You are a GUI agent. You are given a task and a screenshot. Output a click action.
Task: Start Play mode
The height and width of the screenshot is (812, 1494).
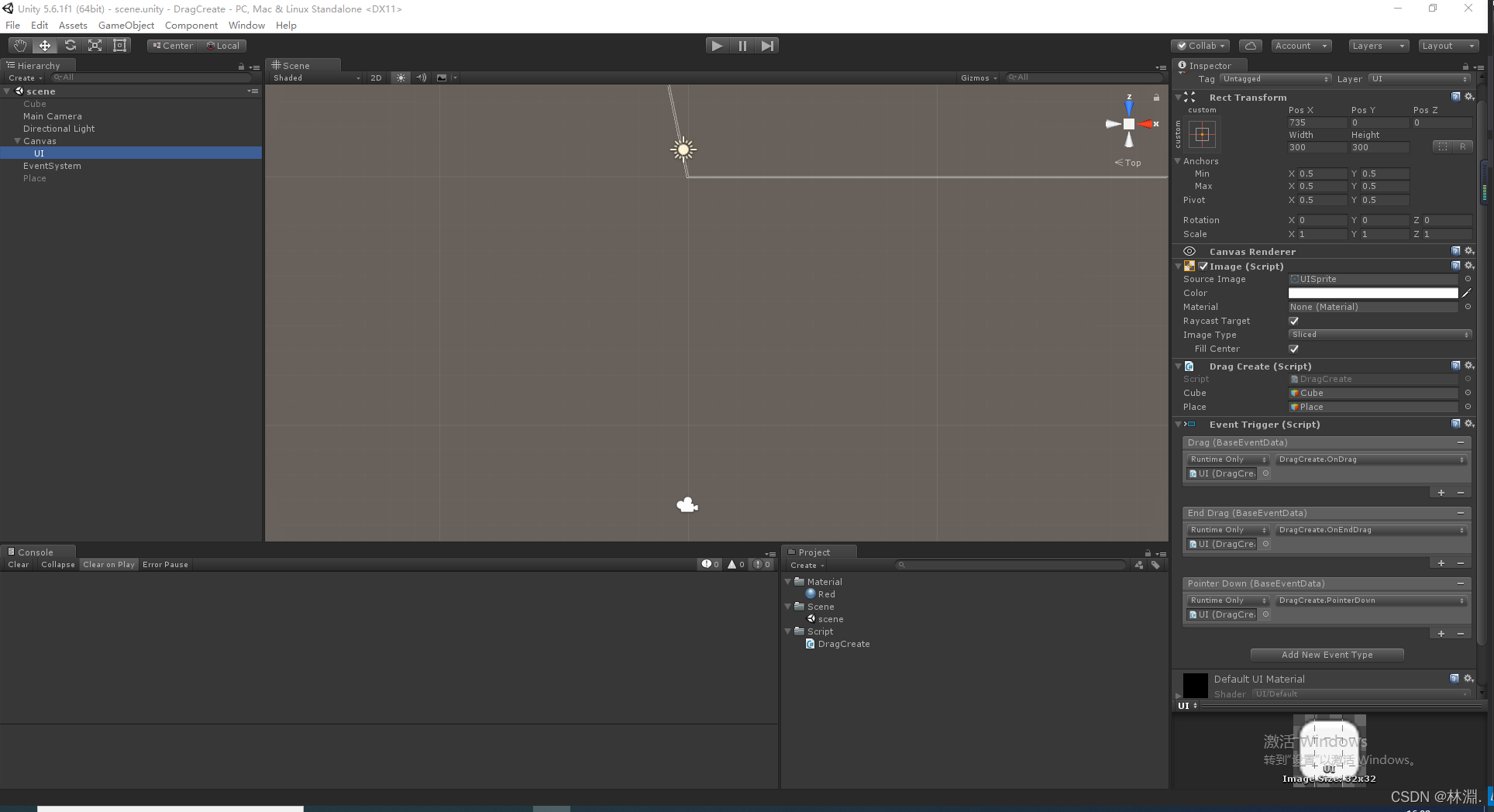[718, 46]
